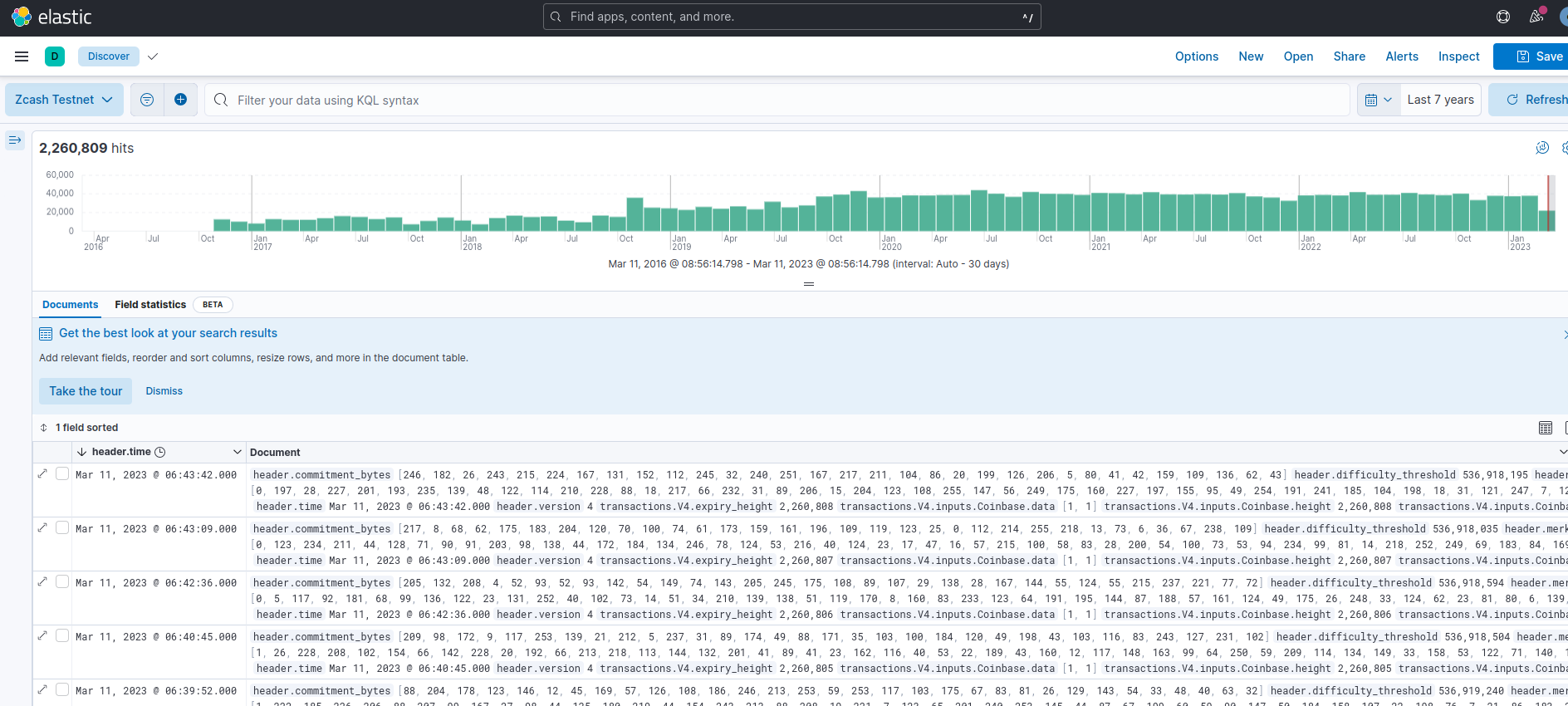Open the main navigation hamburger menu
Viewport: 1568px width, 706px height.
(x=22, y=56)
